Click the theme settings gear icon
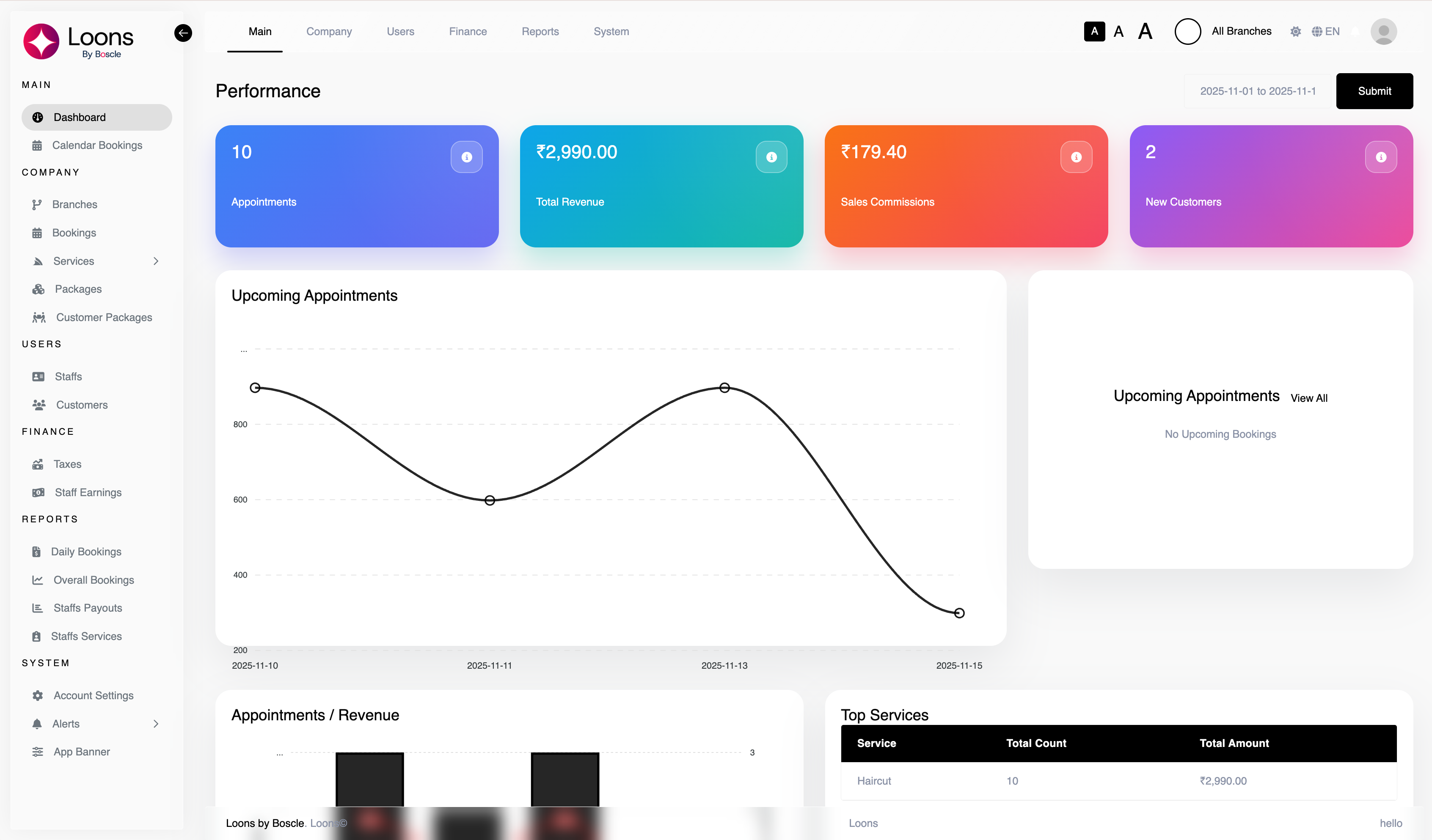This screenshot has height=840, width=1432. pos(1295,32)
